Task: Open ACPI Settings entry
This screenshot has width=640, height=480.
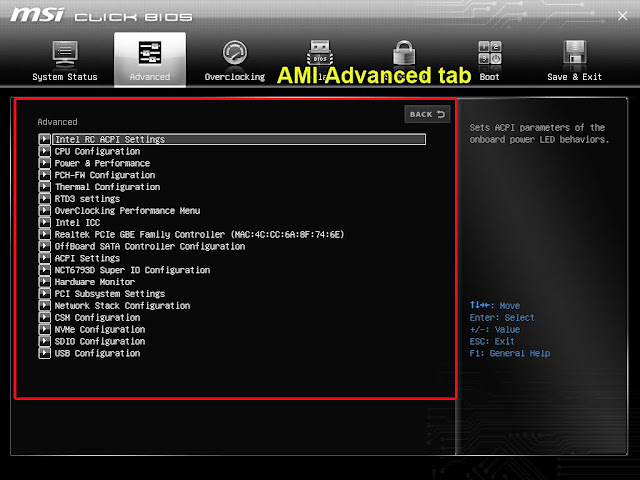Action: click(x=87, y=258)
